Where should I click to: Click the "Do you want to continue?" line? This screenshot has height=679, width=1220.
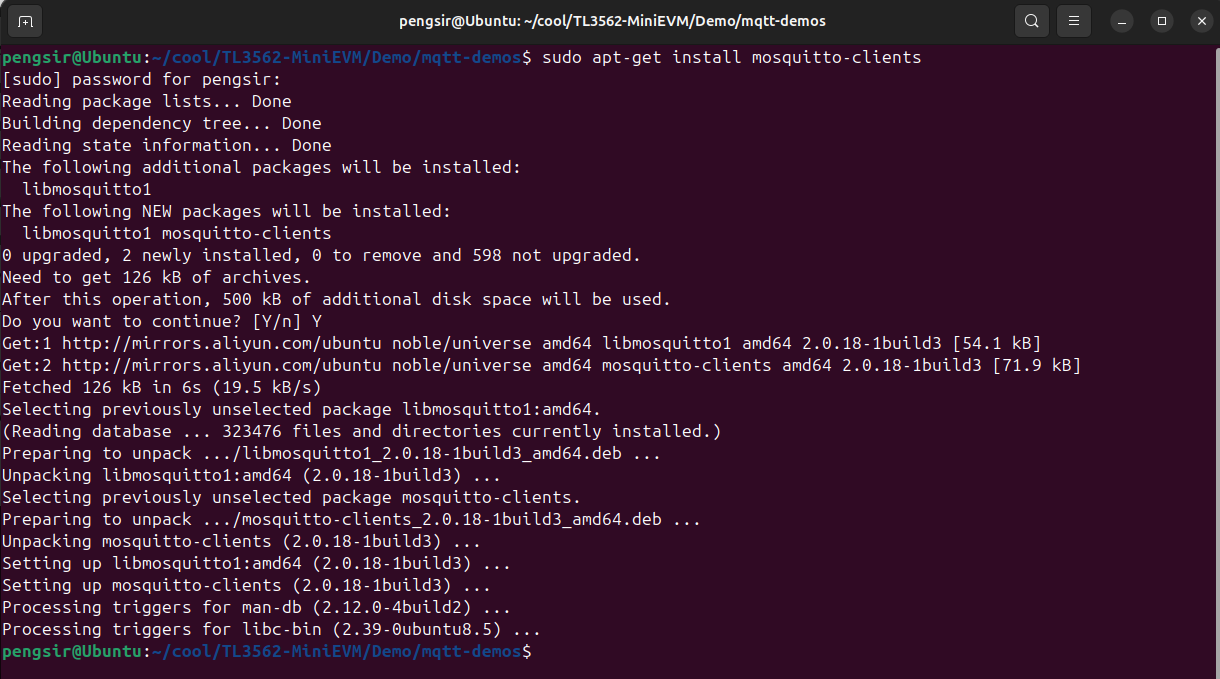tap(162, 321)
